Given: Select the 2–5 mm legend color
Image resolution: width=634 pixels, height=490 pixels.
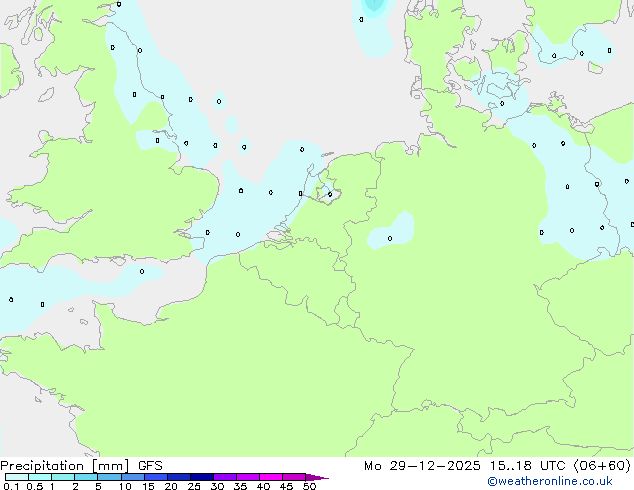Looking at the screenshot, I should click(x=86, y=477).
